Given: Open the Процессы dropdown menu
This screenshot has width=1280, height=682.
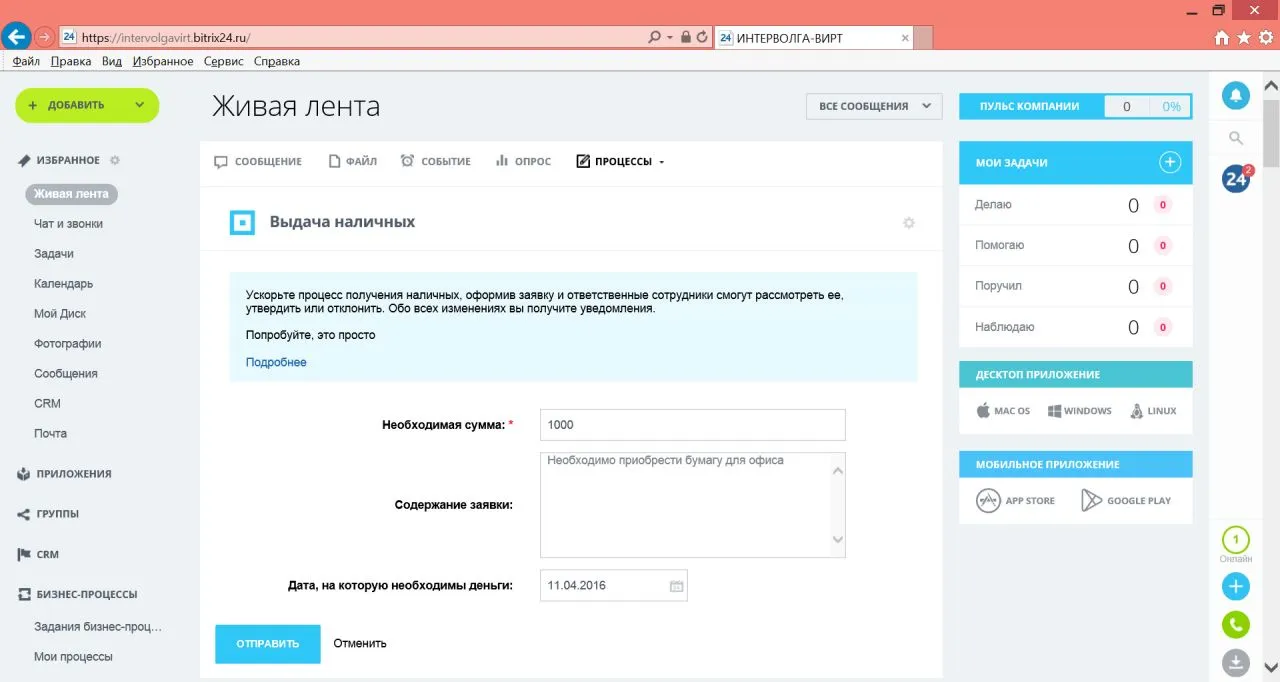Looking at the screenshot, I should (x=621, y=162).
